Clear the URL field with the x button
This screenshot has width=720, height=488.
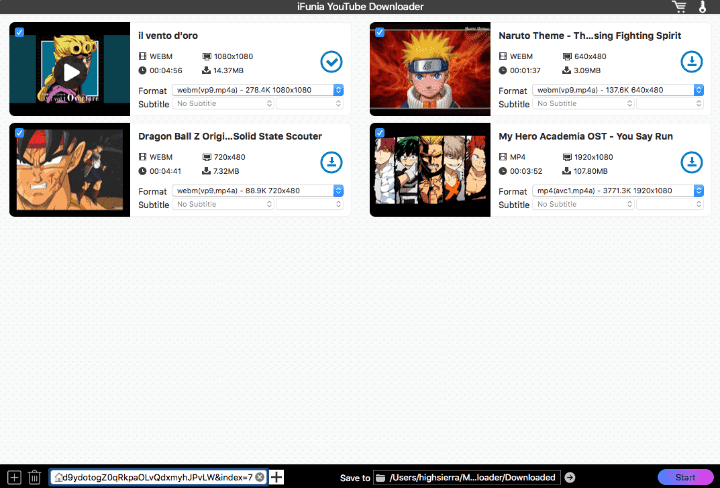(x=260, y=478)
